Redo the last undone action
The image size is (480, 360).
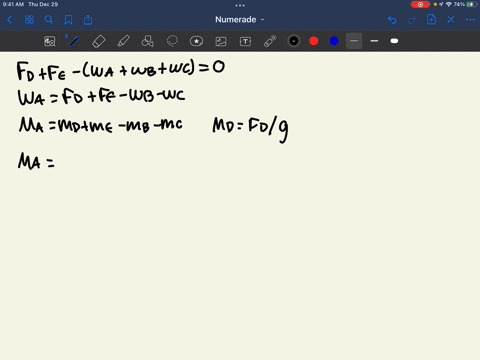click(x=412, y=20)
